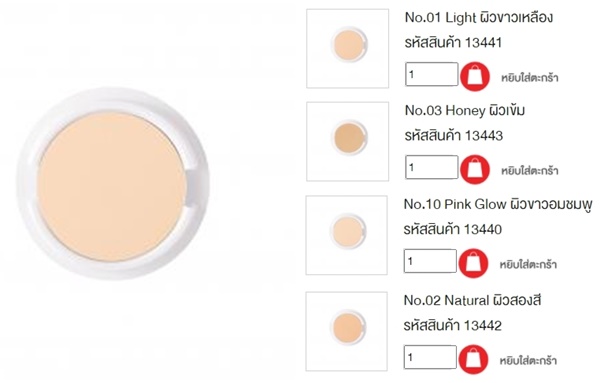Image resolution: width=600 pixels, height=383 pixels.
Task: Click red shopping bag icon for No.03 Honey
Action: coord(475,169)
